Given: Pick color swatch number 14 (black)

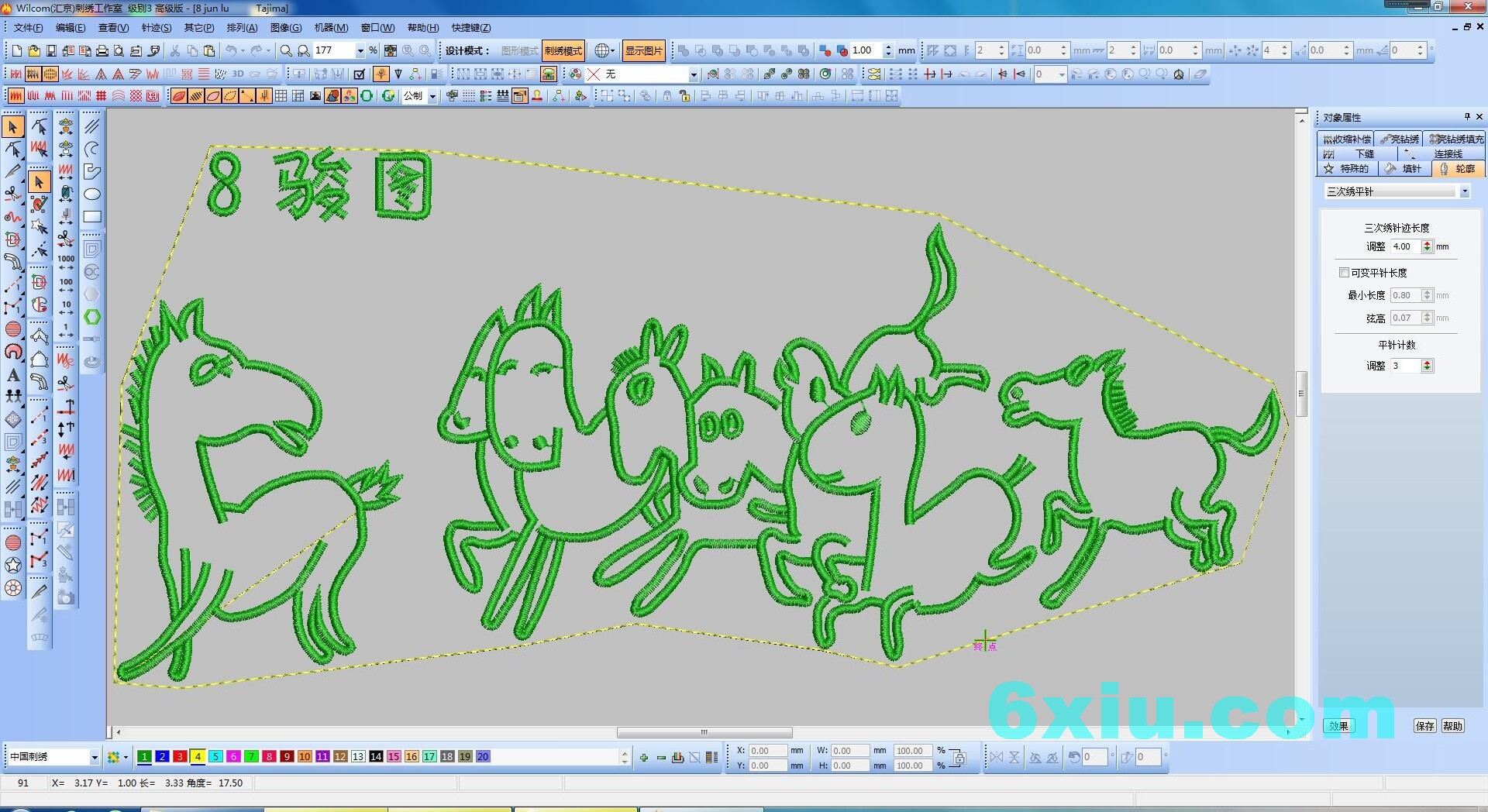Looking at the screenshot, I should pyautogui.click(x=376, y=757).
